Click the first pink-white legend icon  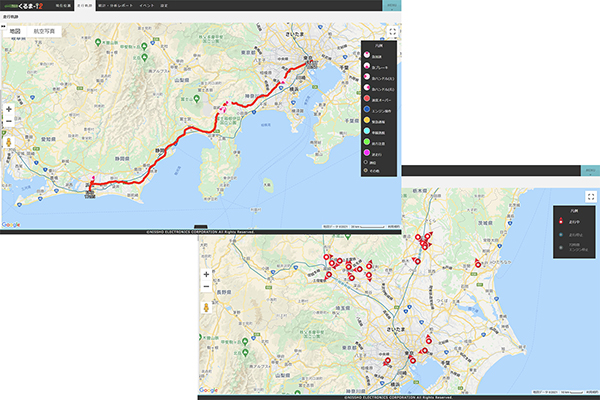[x=367, y=55]
